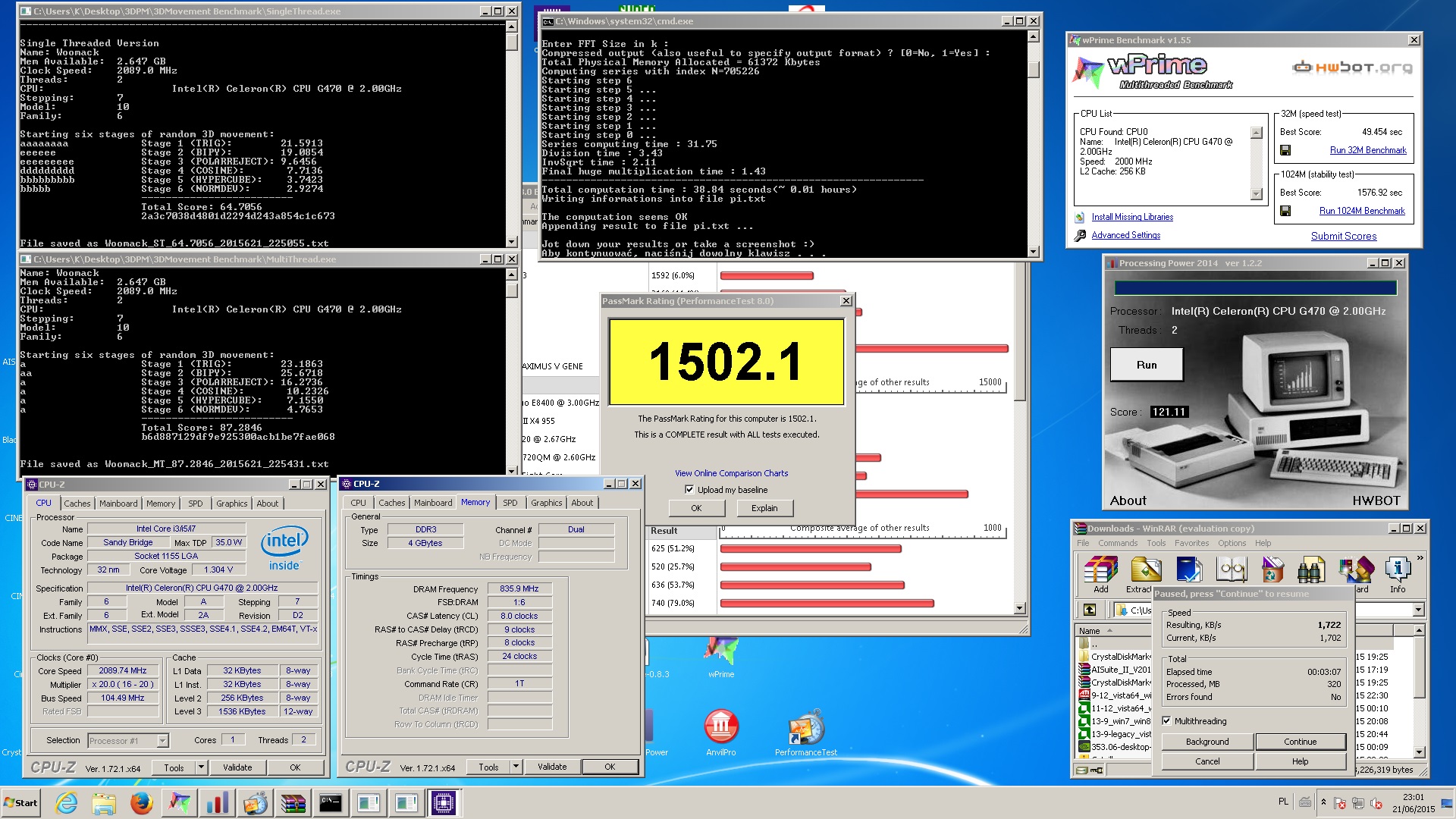1456x819 pixels.
Task: Click HWBOT text in Processing Power window
Action: click(1376, 500)
